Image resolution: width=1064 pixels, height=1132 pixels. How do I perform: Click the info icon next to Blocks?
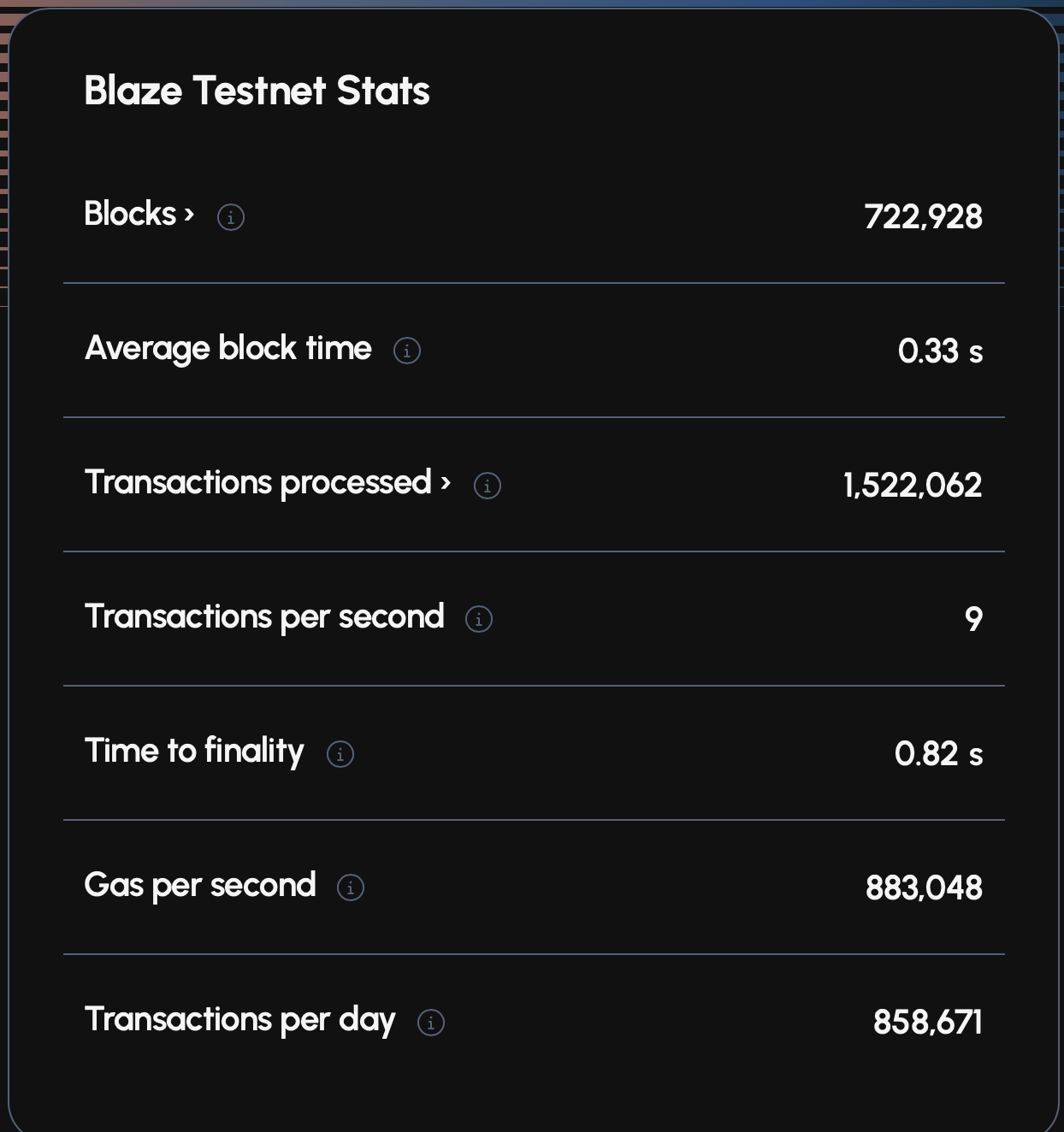pyautogui.click(x=231, y=217)
